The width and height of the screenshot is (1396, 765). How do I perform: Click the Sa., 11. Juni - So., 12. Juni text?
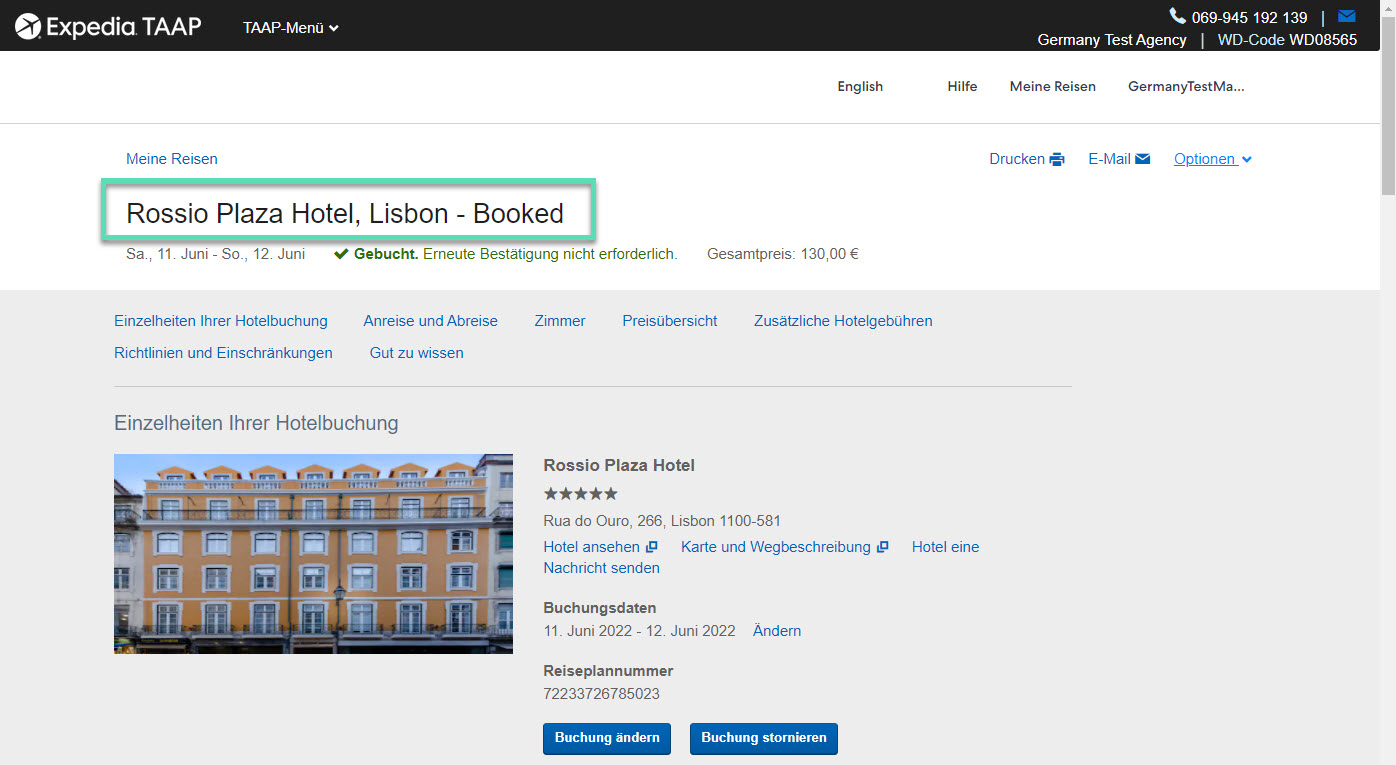pyautogui.click(x=216, y=254)
